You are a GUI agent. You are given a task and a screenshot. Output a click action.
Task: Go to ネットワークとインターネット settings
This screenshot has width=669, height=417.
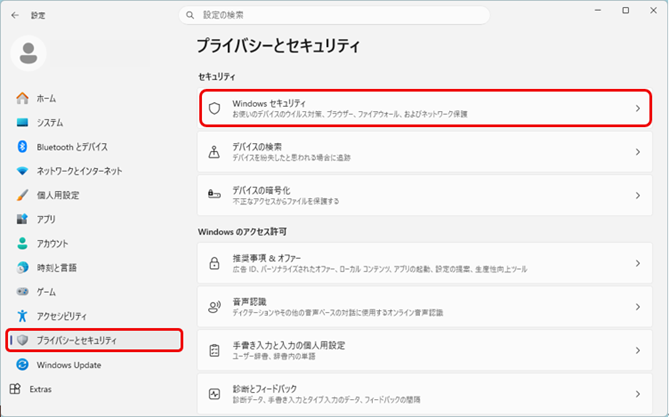coord(79,171)
